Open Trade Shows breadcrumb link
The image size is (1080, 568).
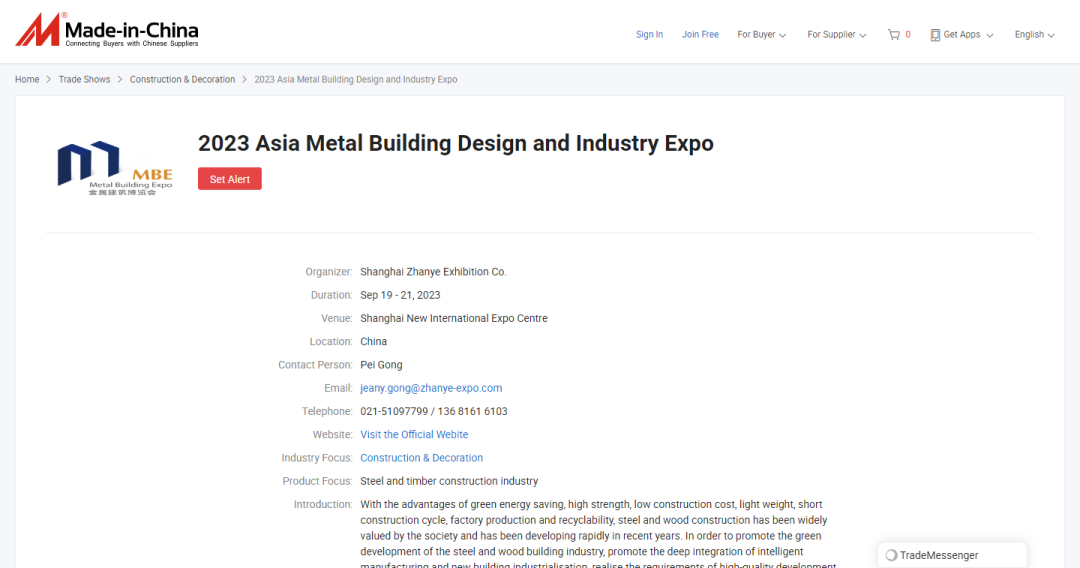click(x=84, y=79)
